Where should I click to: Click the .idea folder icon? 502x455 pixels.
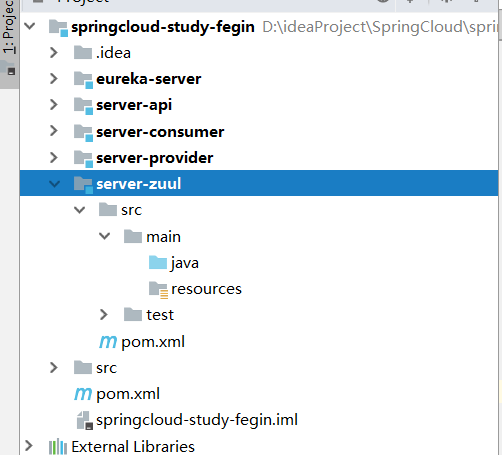pos(83,53)
